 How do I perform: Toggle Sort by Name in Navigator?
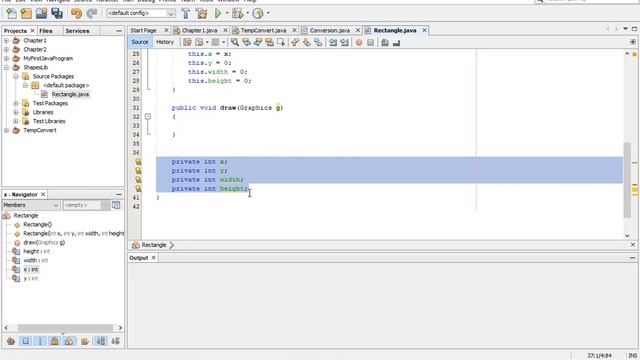[x=100, y=341]
